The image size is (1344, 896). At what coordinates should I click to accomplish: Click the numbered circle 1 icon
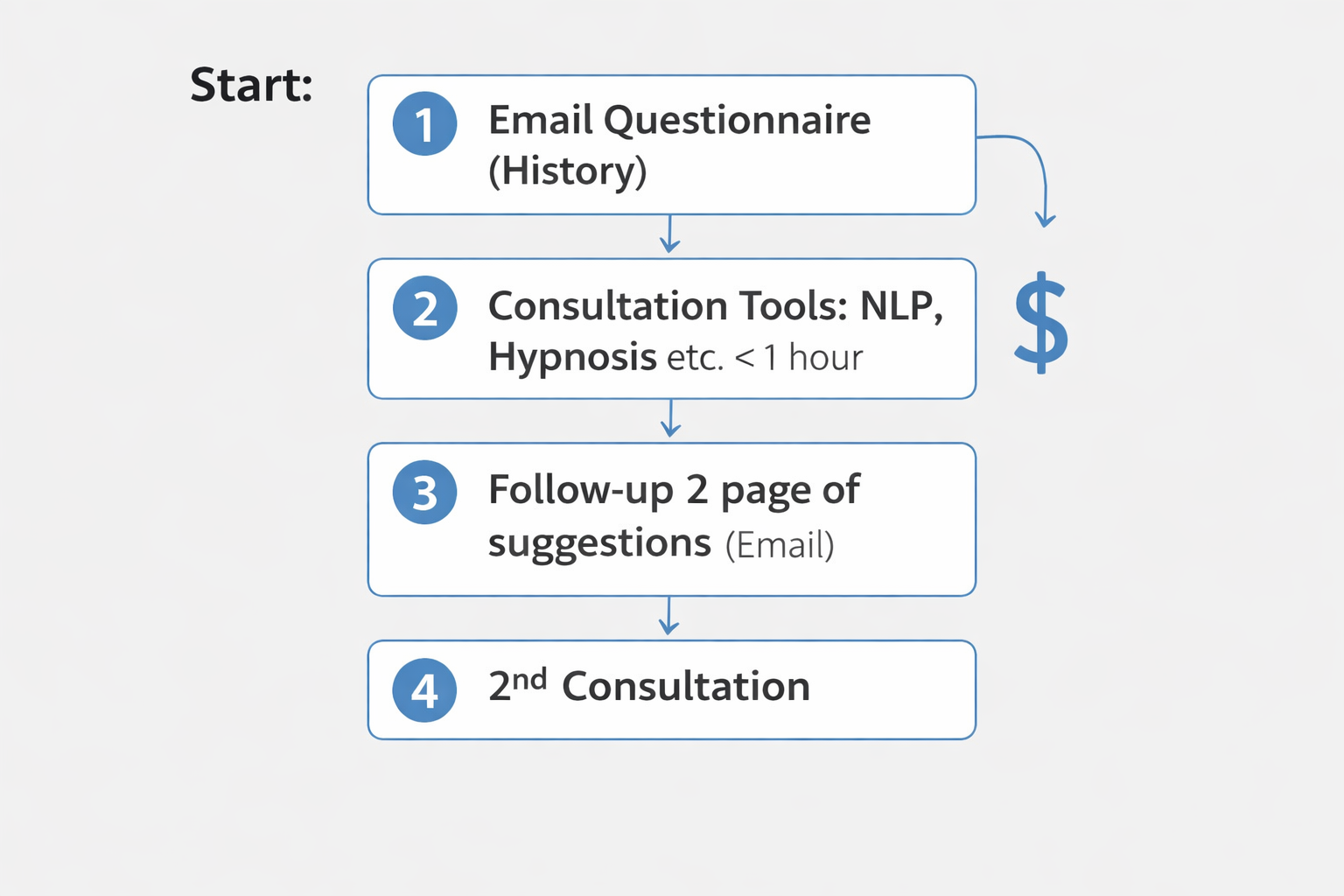click(x=424, y=123)
